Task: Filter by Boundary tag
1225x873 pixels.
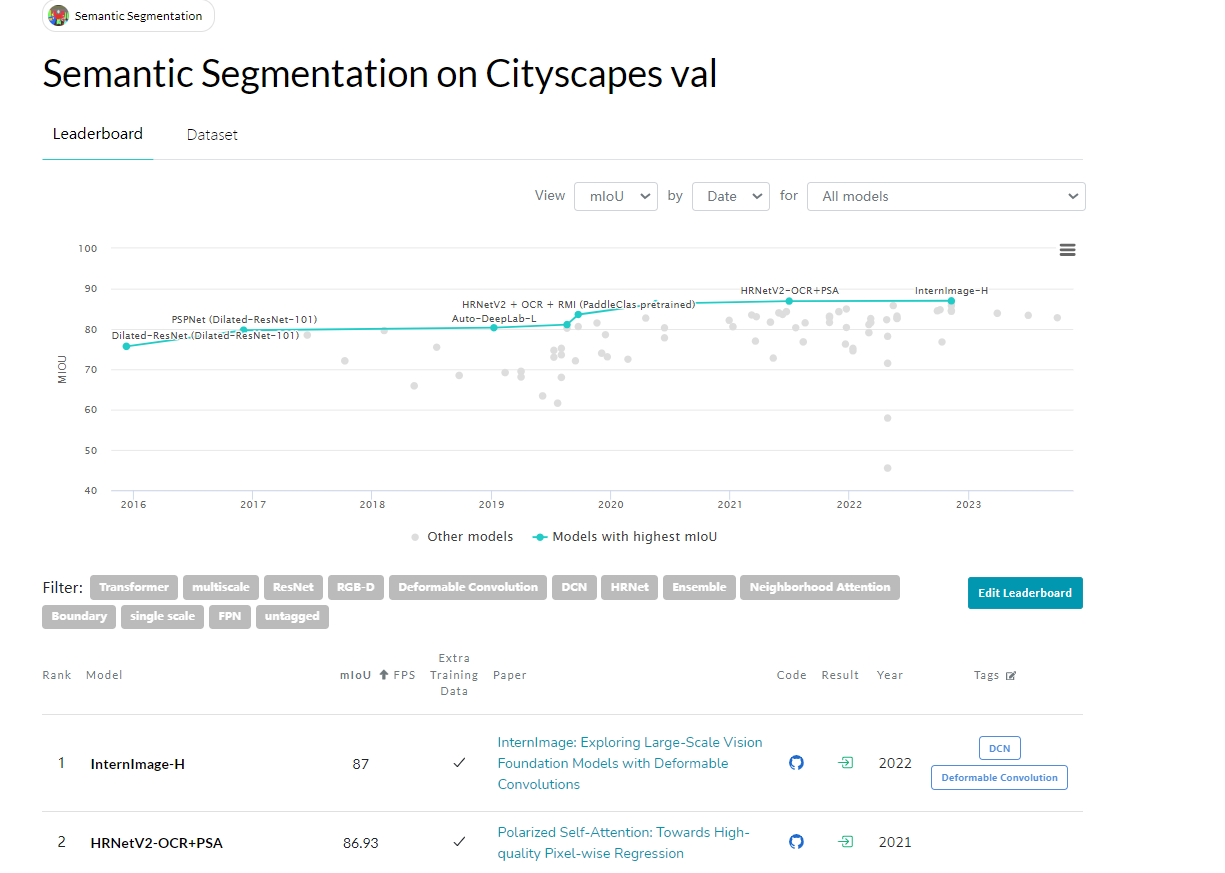Action: coord(79,616)
